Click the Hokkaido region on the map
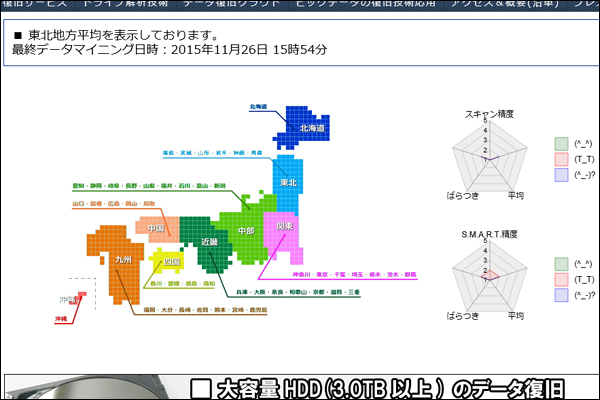This screenshot has height=400, width=600. 310,127
